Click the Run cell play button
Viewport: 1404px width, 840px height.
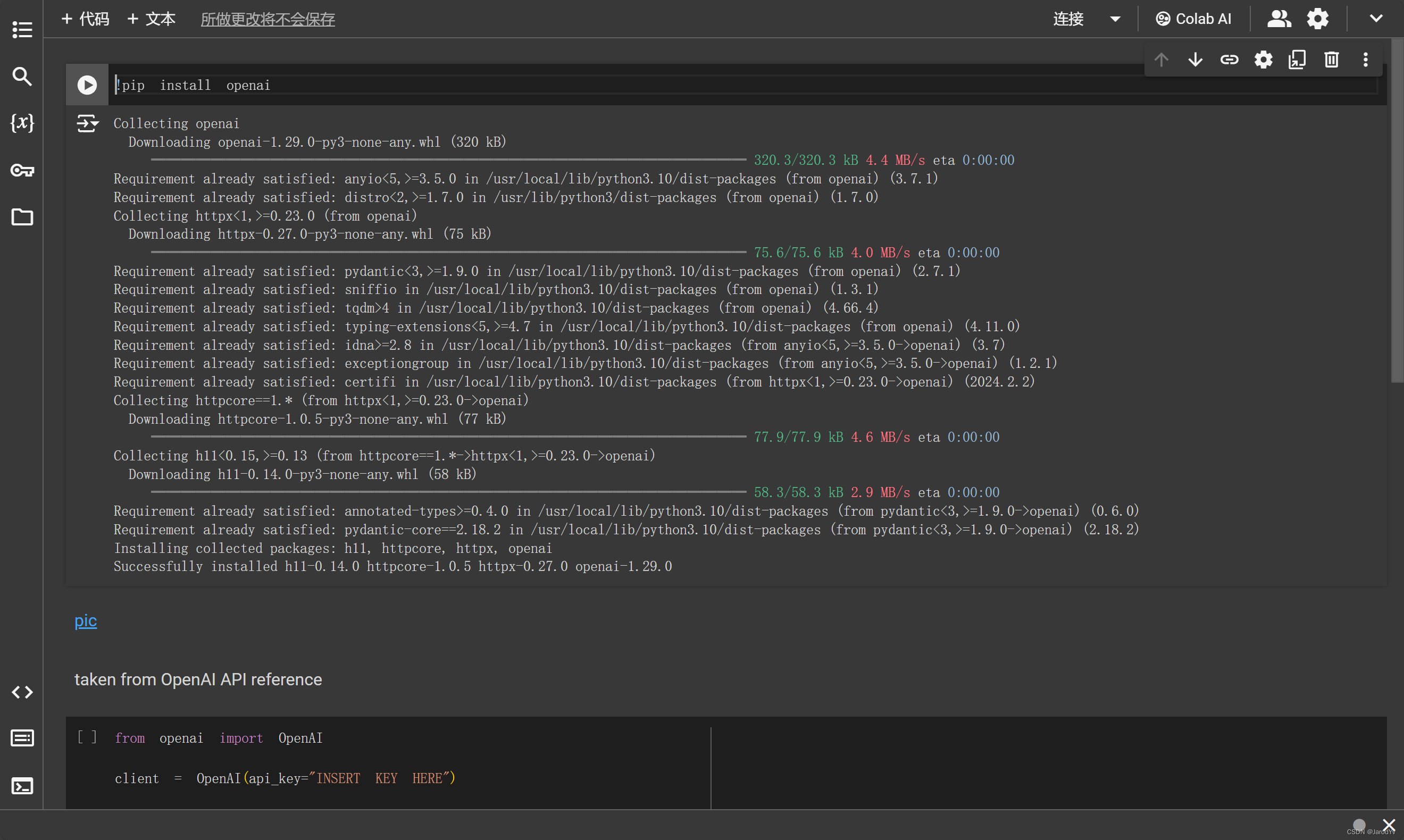[x=87, y=84]
